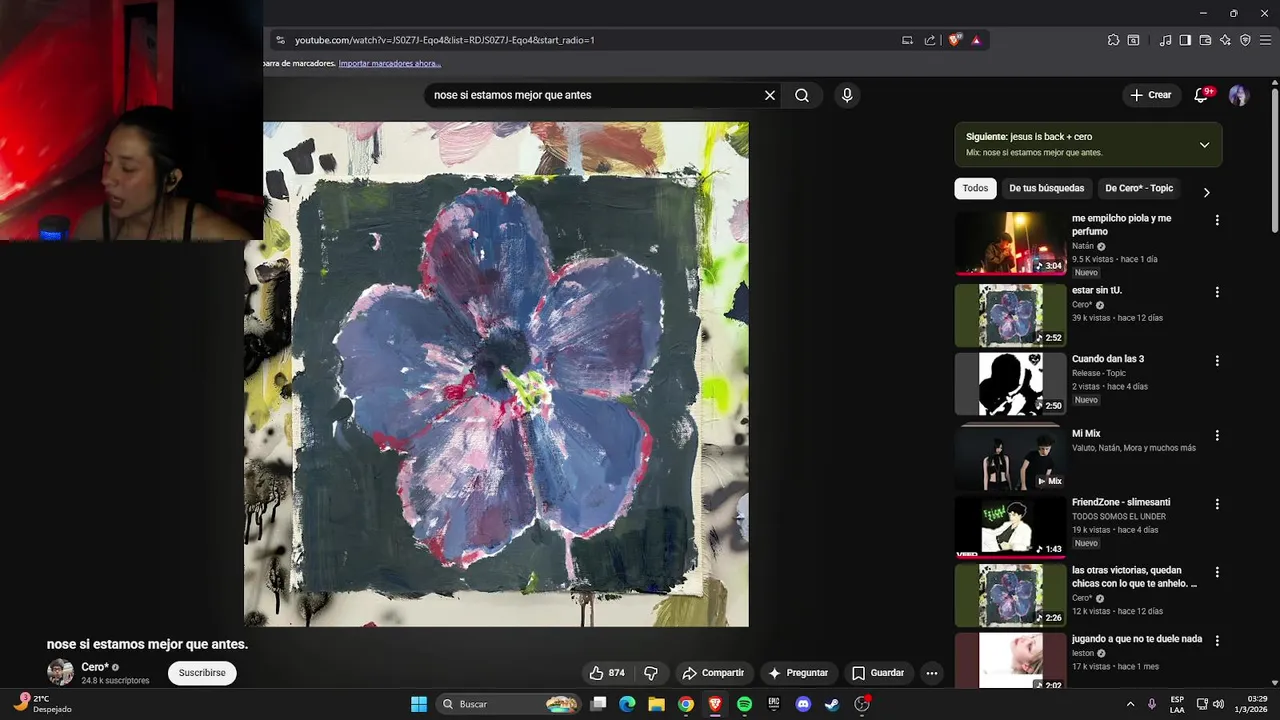Open options menu for 'Cuando dan las 3'
This screenshot has height=720, width=1280.
click(1217, 360)
